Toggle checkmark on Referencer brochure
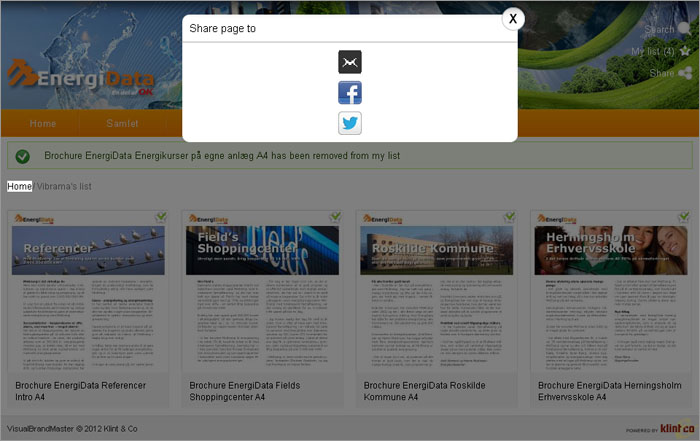 [x=161, y=217]
